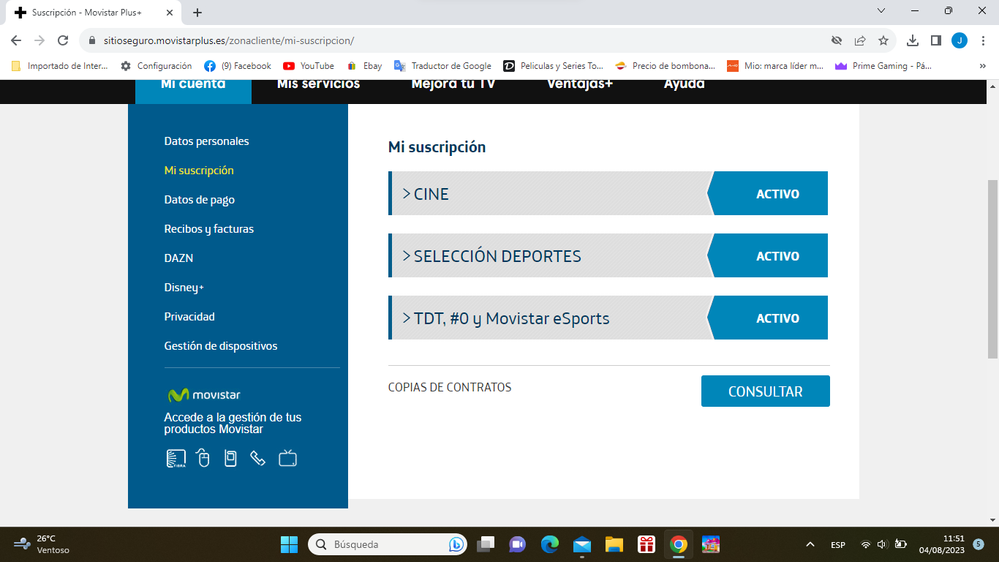Click the eye-slash icon in the address bar
The image size is (999, 562).
[x=837, y=40]
